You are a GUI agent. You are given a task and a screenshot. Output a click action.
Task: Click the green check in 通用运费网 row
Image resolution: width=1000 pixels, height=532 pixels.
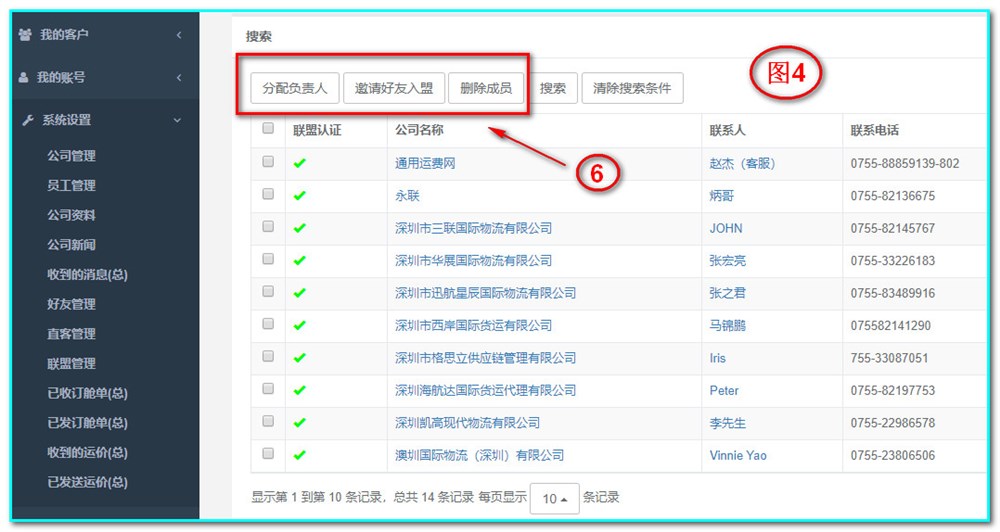pyautogui.click(x=300, y=163)
